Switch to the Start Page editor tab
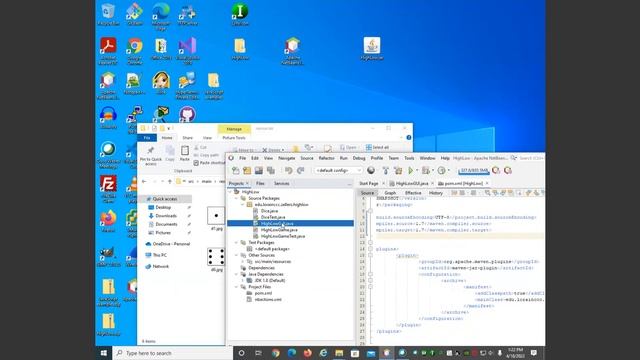 (369, 184)
